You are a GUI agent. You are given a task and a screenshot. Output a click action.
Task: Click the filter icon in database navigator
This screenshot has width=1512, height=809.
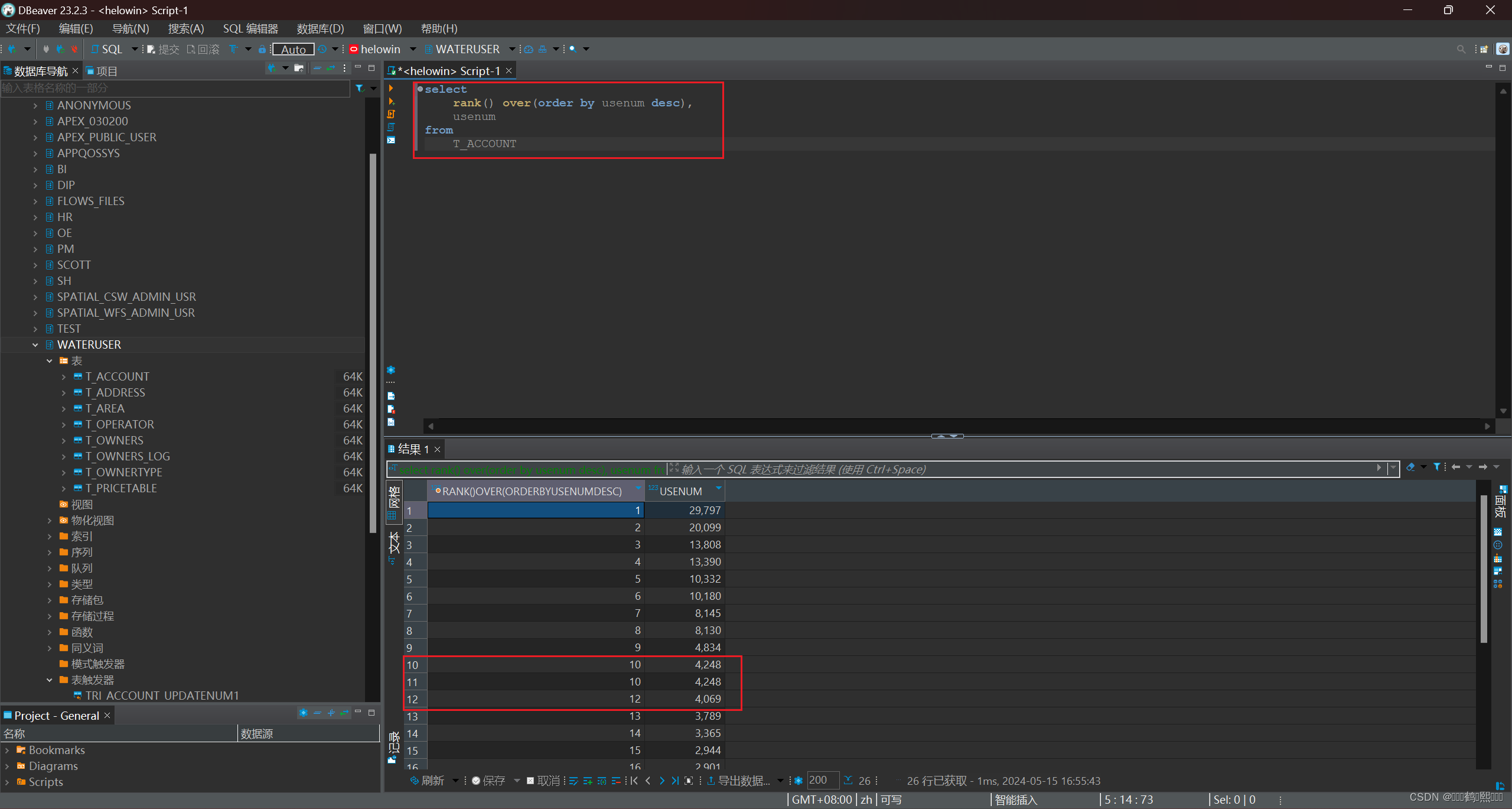pyautogui.click(x=360, y=89)
